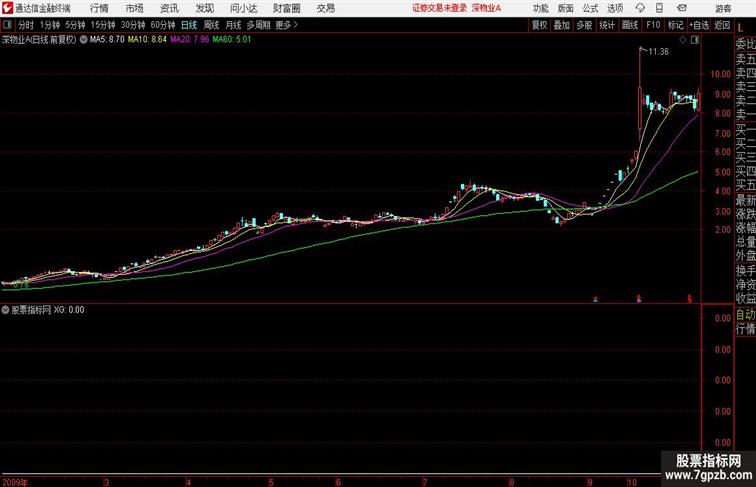
Task: Toggle the left panel icon beside 分时
Action: [x=7, y=25]
